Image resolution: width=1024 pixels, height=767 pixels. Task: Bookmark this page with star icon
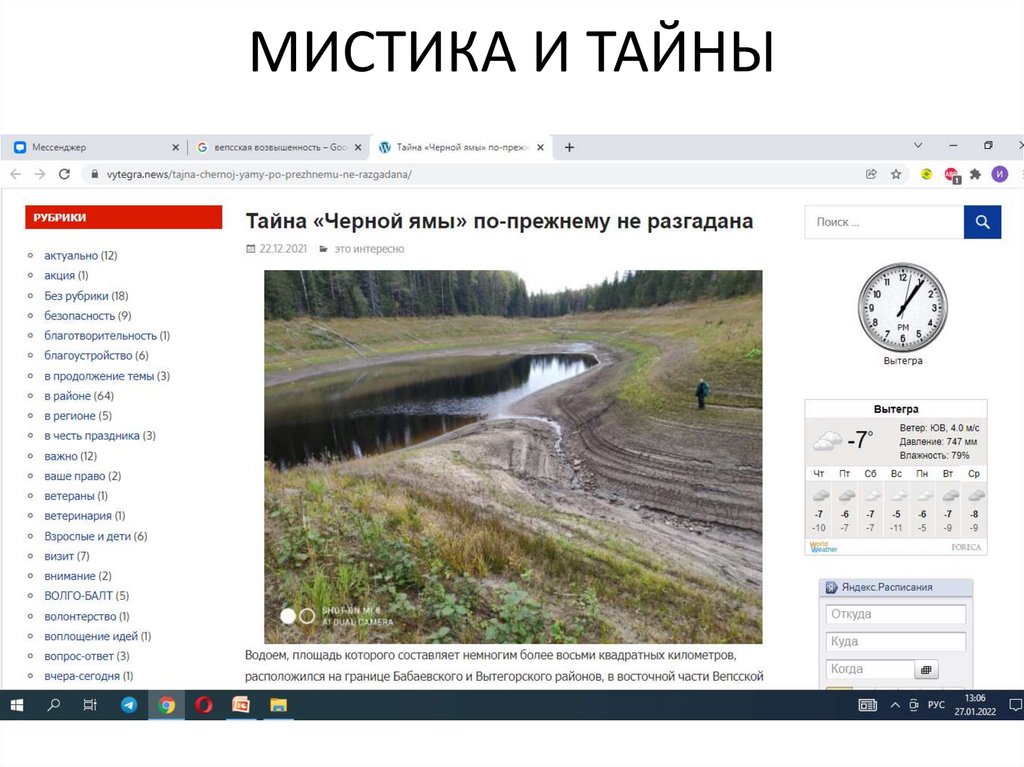tap(896, 174)
